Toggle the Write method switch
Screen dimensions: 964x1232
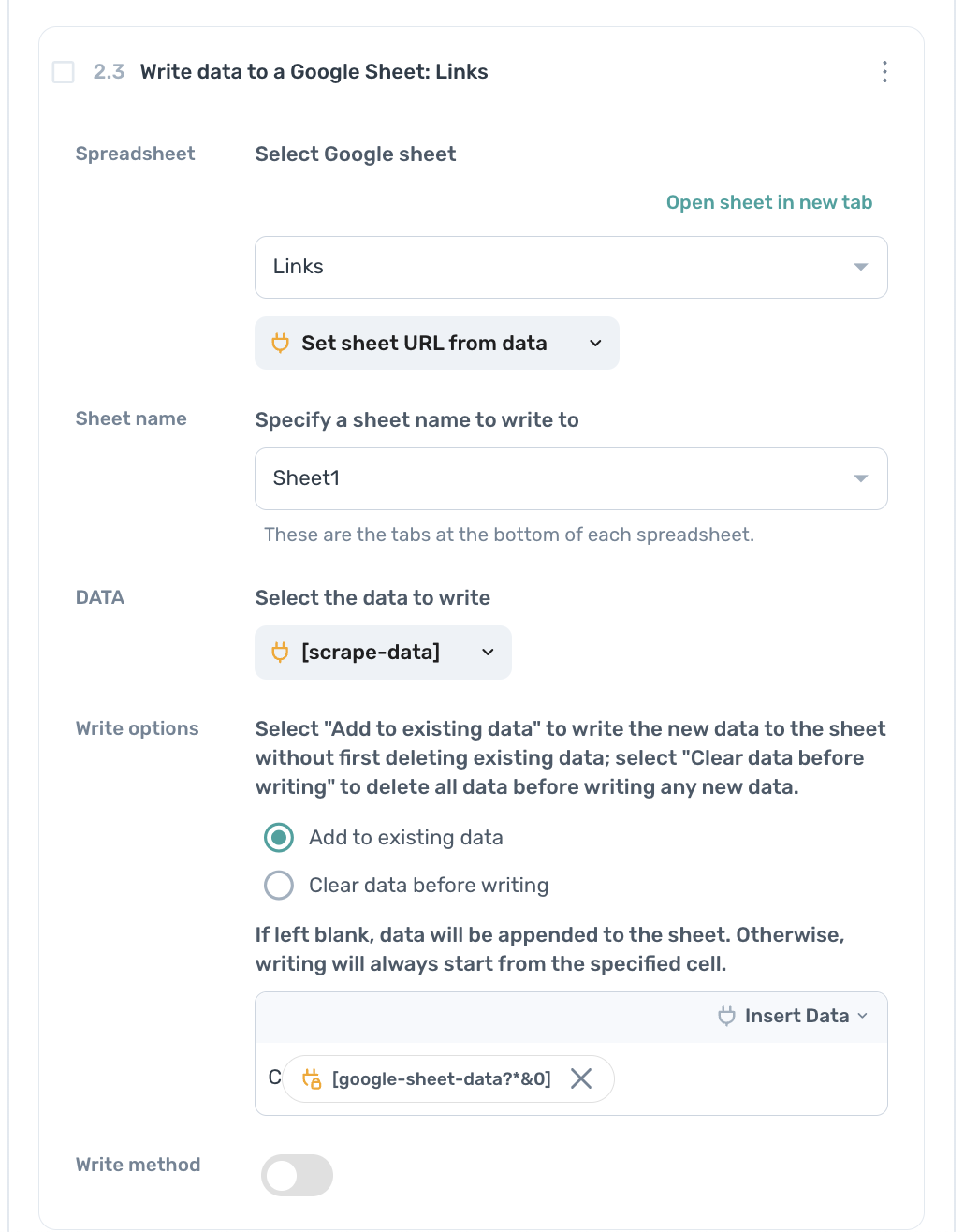point(297,1176)
